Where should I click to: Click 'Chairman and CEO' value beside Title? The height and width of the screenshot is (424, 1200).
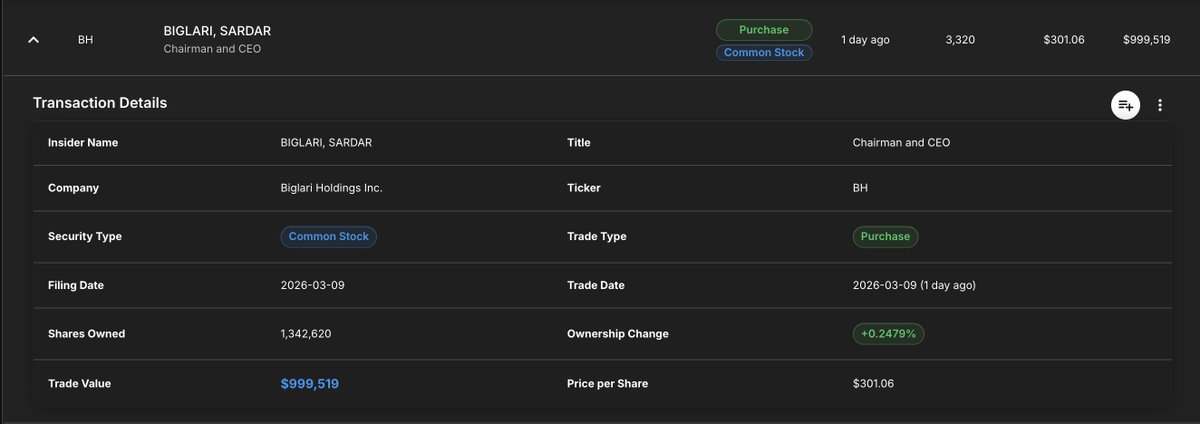pyautogui.click(x=902, y=143)
